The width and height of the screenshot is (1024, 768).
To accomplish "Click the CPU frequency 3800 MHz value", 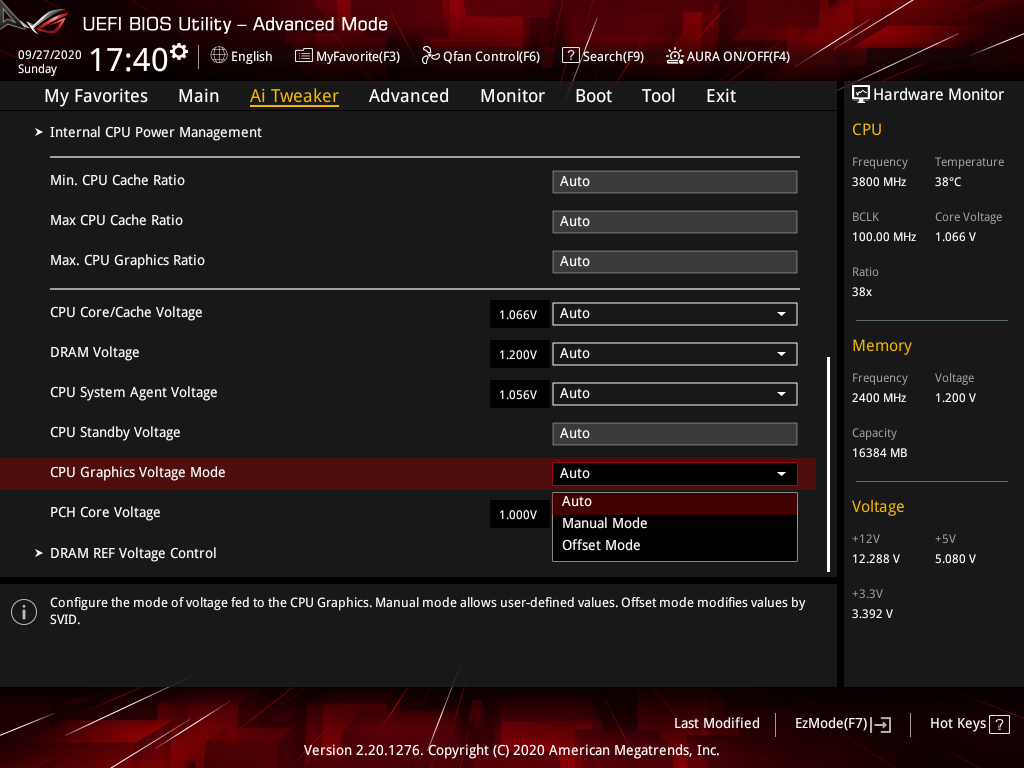I will [x=879, y=182].
